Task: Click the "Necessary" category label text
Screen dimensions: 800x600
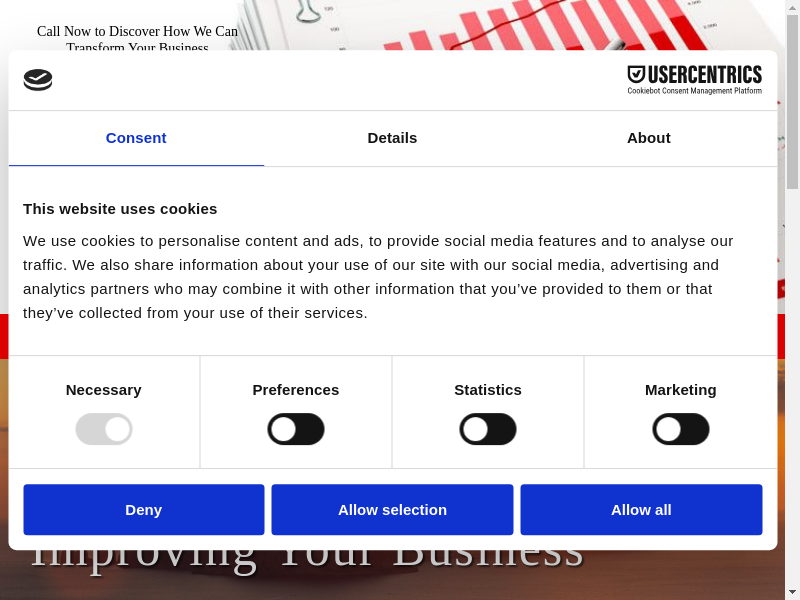Action: pos(104,390)
